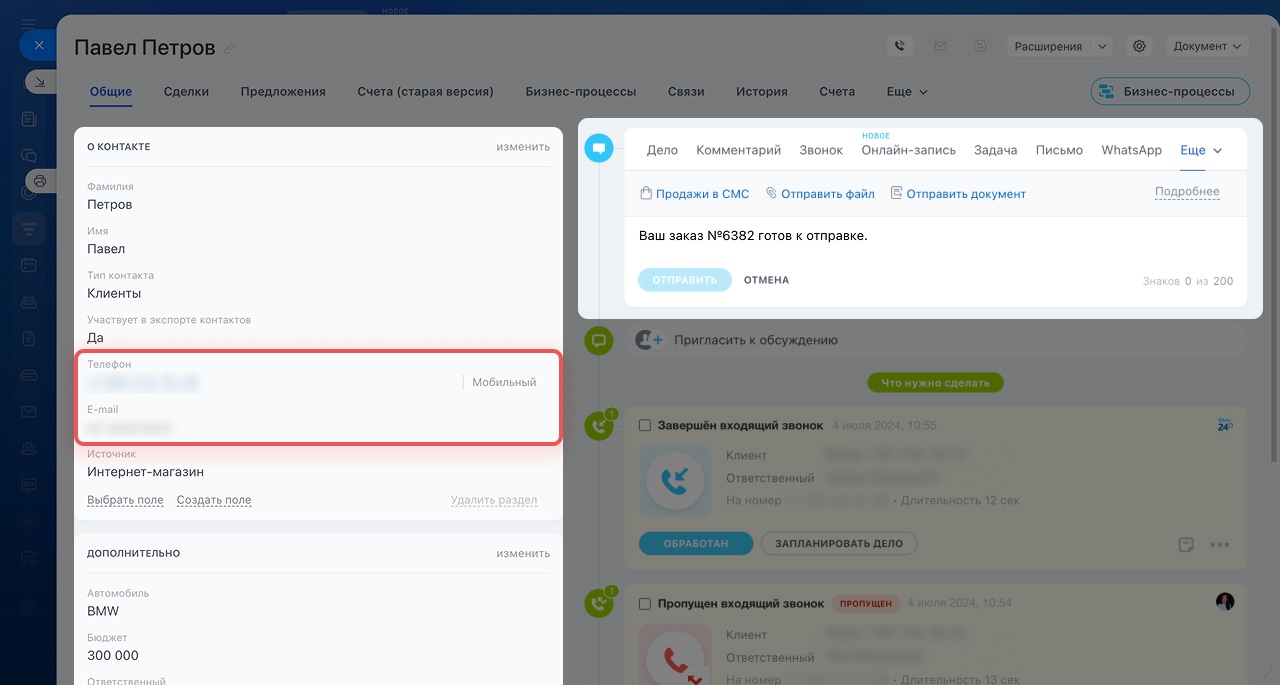Click the Бизнес-процессы button at top right
The width and height of the screenshot is (1280, 685).
(1170, 91)
